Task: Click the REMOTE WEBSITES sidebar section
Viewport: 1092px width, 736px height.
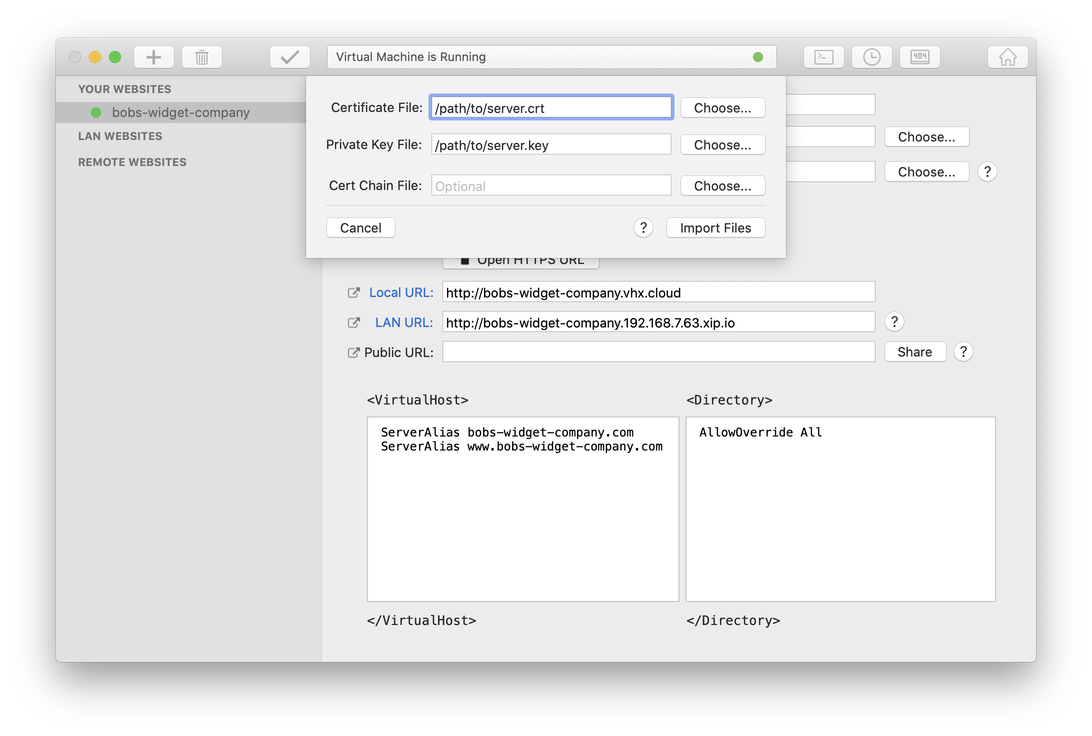Action: 132,162
